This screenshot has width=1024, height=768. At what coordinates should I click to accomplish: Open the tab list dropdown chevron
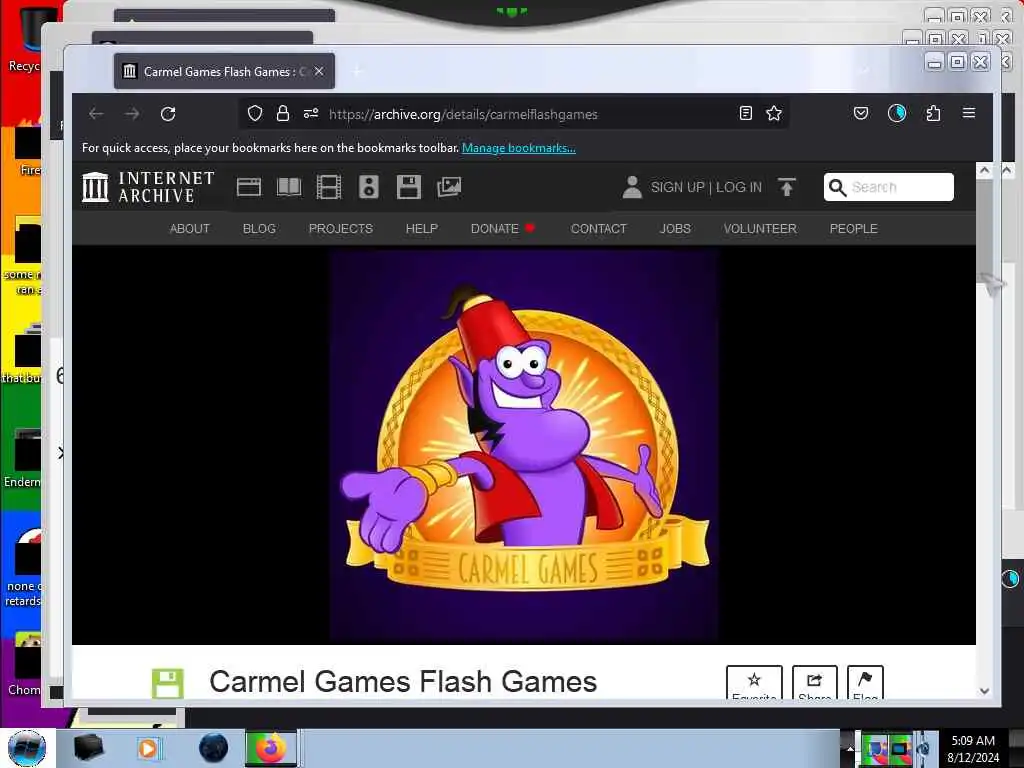(865, 71)
